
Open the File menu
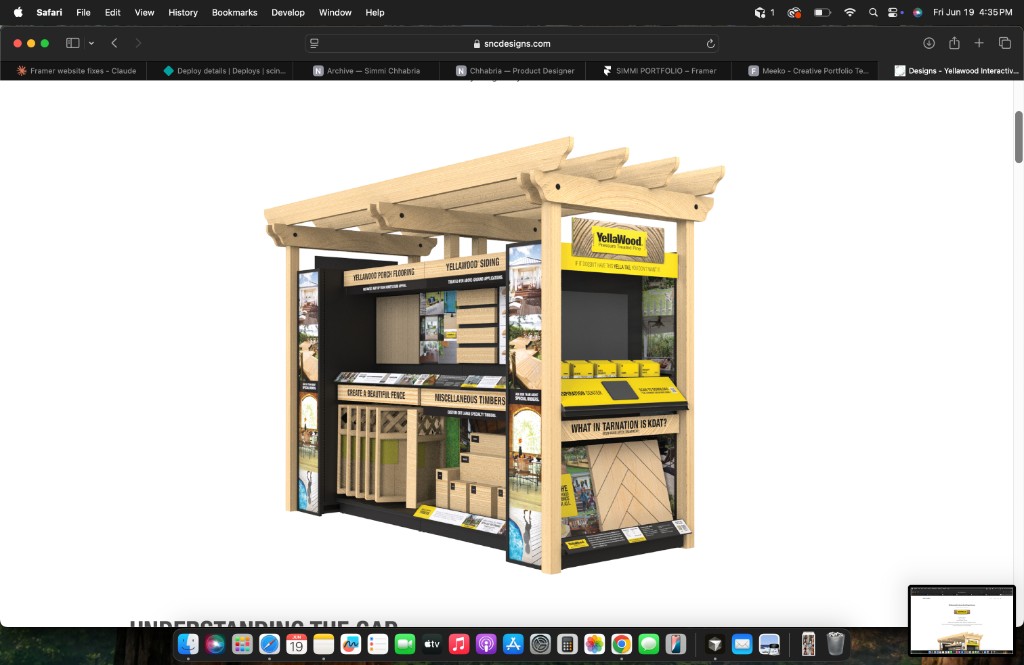click(x=83, y=12)
